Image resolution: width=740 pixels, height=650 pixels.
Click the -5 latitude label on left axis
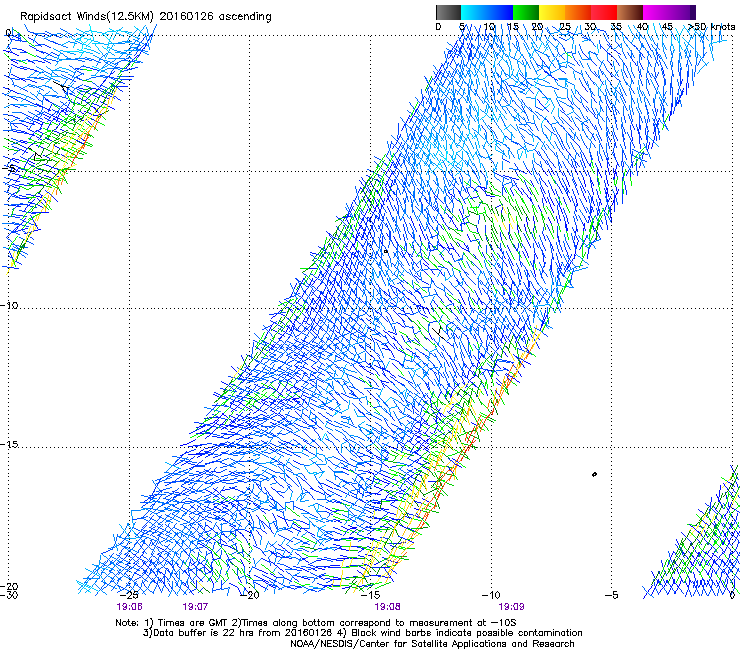coord(9,169)
